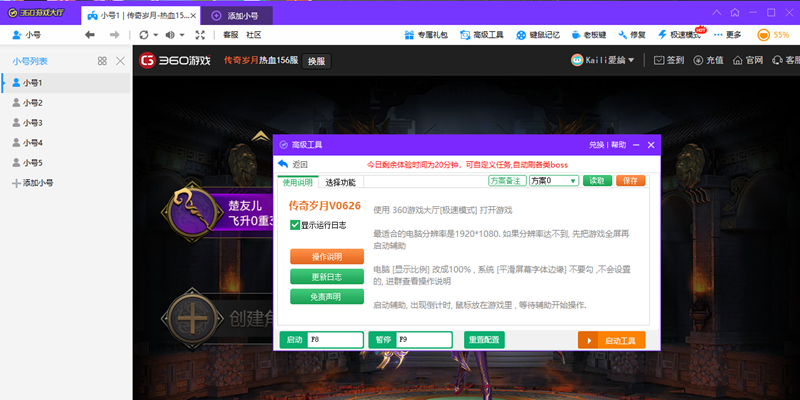Open the refresh options dropdown arrow

(156, 35)
